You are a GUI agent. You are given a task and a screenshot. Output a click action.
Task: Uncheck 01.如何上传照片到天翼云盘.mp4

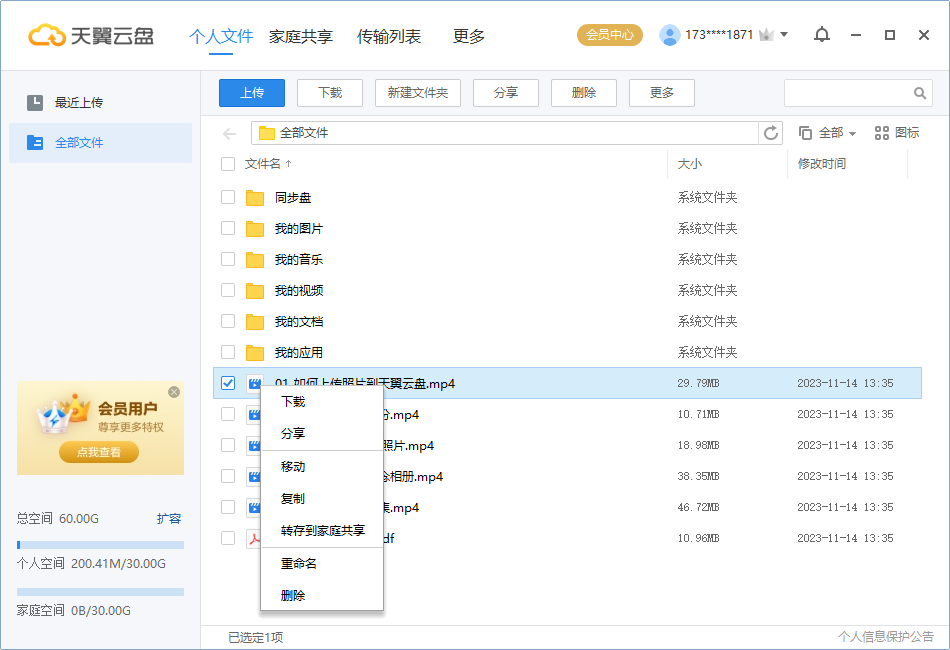pos(227,383)
